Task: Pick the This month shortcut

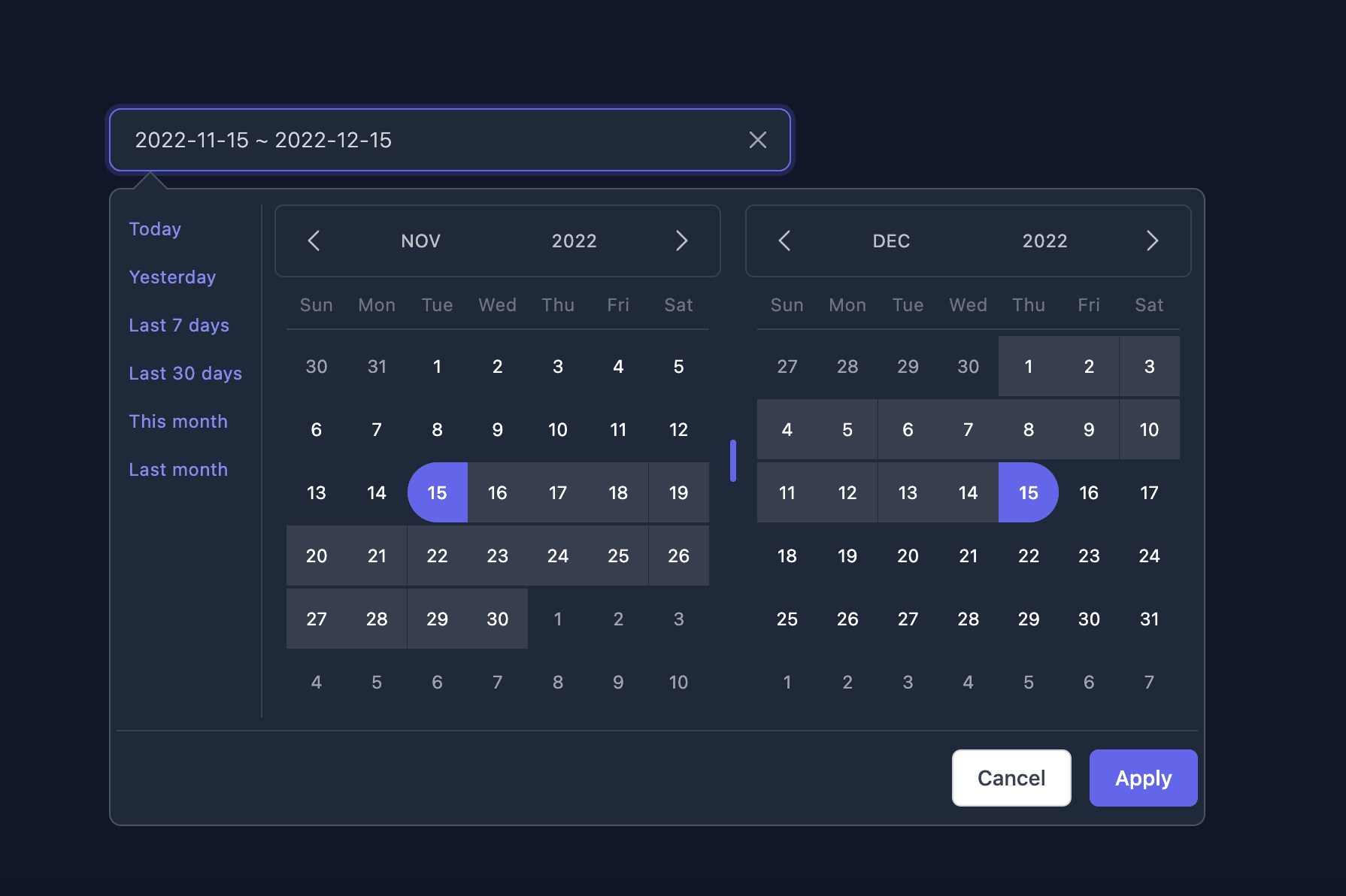Action: pos(178,422)
